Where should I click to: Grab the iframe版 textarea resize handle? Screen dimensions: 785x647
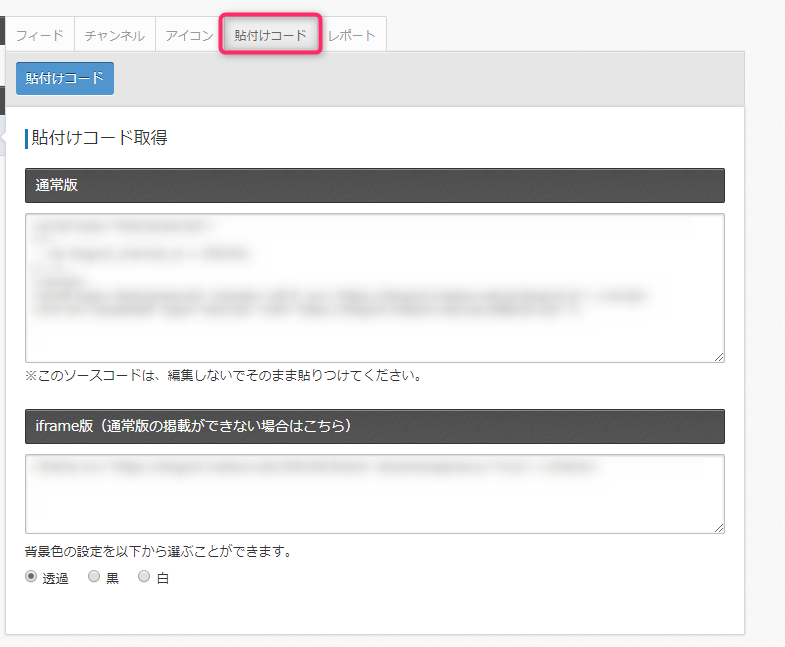pos(718,527)
